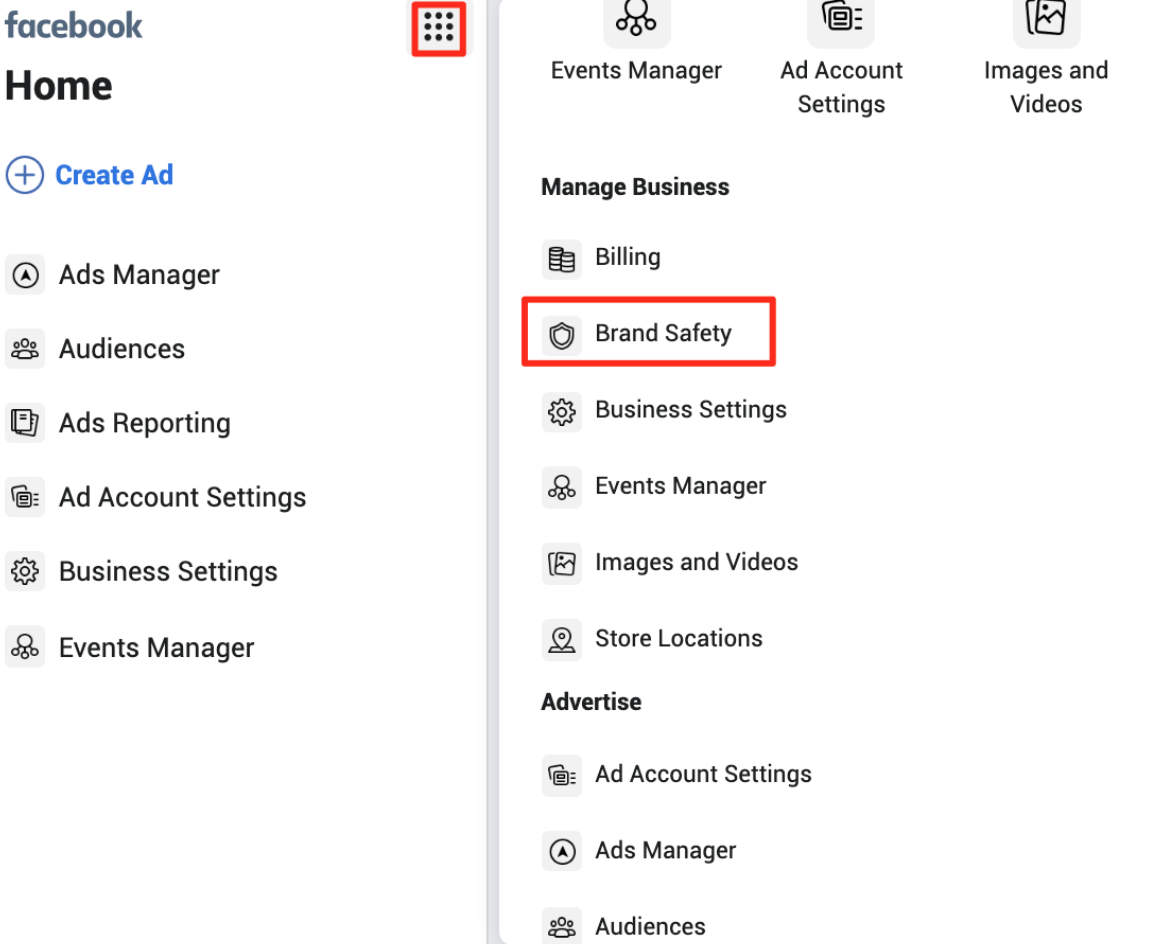Select Ads Manager text under Advertise
The width and height of the screenshot is (1170, 944).
click(x=666, y=851)
